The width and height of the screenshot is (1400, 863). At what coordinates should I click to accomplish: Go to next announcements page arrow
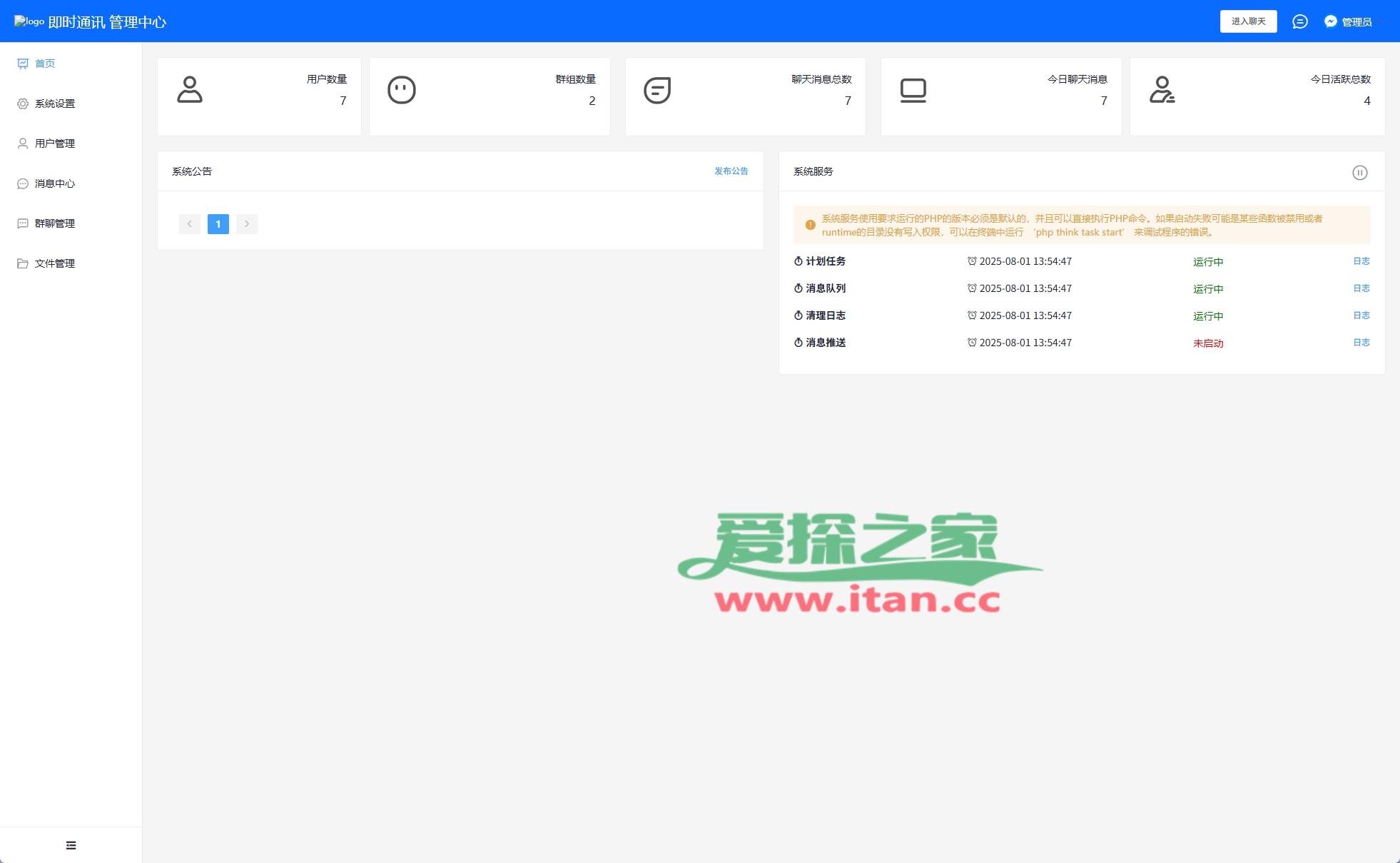(247, 224)
